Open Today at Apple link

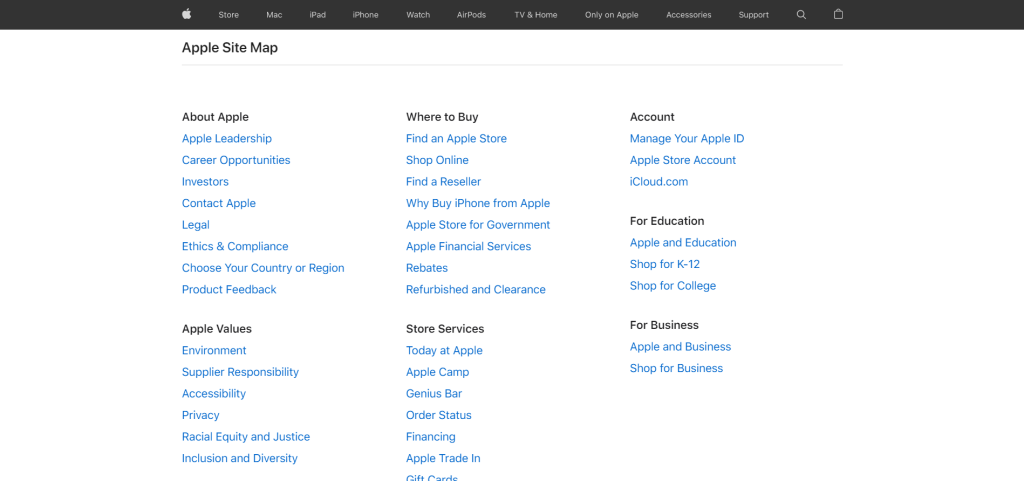click(444, 350)
